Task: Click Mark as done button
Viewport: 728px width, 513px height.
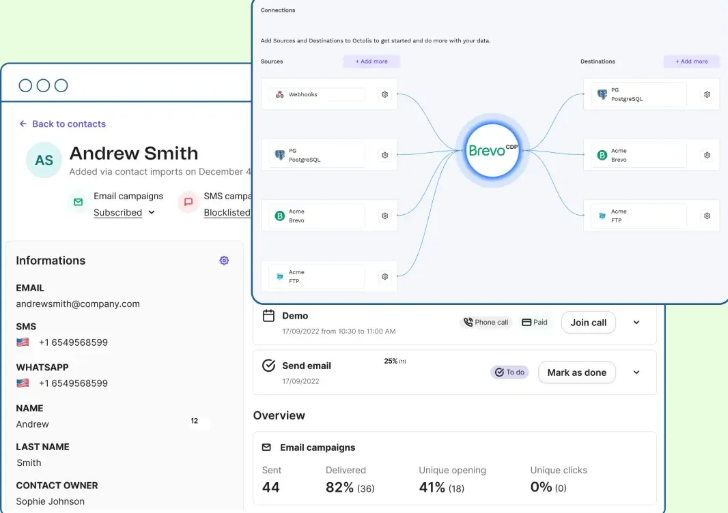Action: [577, 372]
